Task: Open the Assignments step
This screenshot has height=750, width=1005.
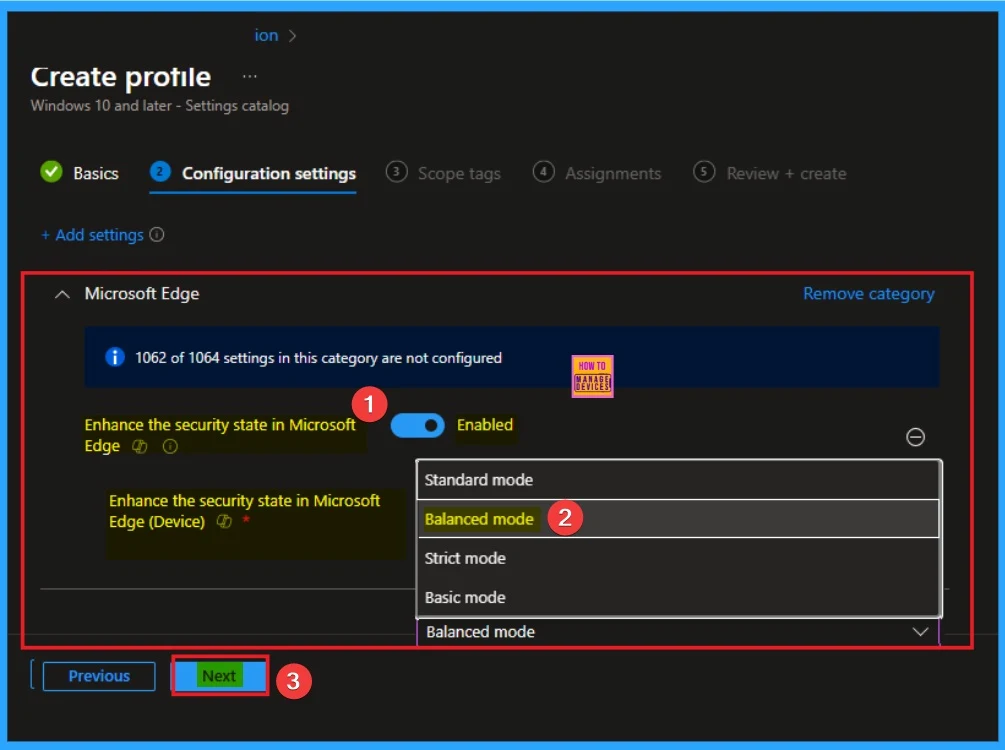Action: tap(597, 173)
